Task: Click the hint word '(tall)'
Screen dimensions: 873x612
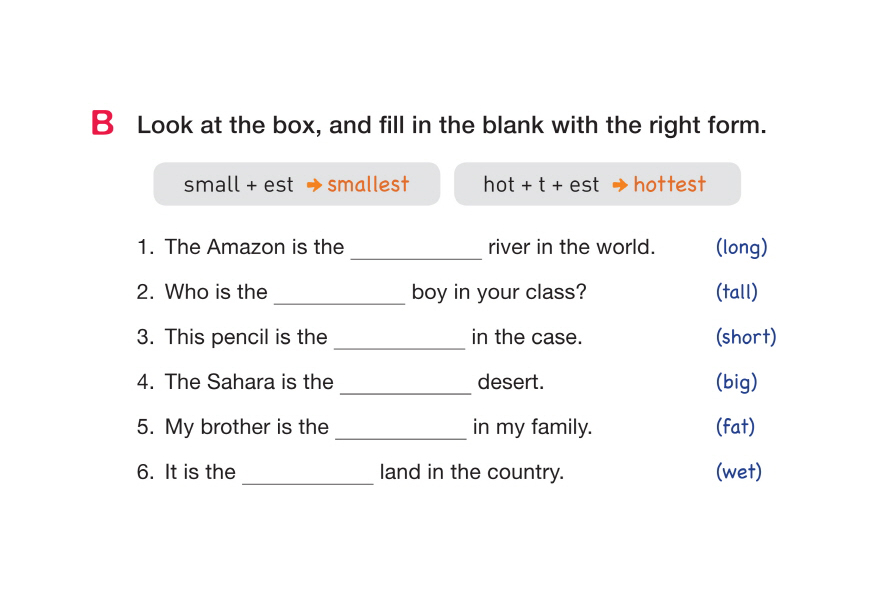Action: pos(736,292)
